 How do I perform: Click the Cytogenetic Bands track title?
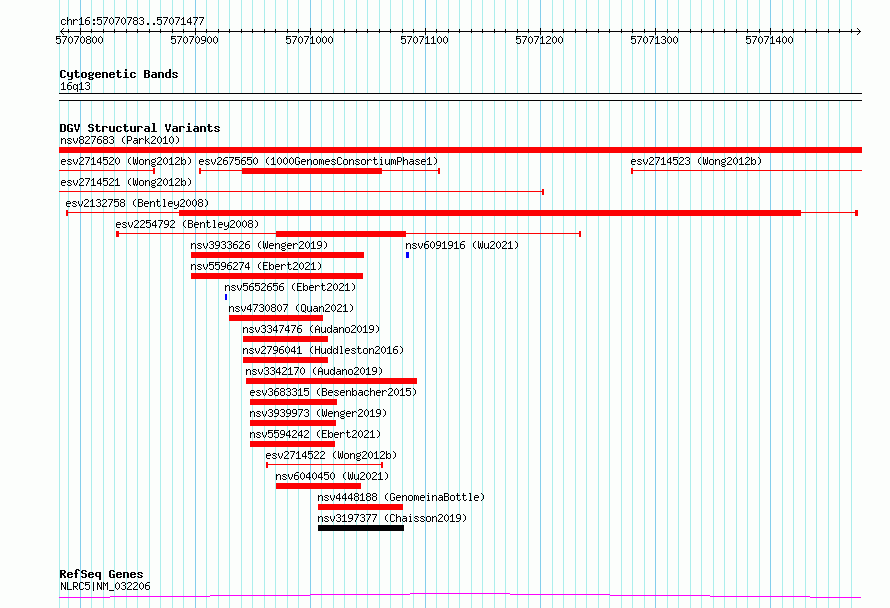(x=119, y=74)
